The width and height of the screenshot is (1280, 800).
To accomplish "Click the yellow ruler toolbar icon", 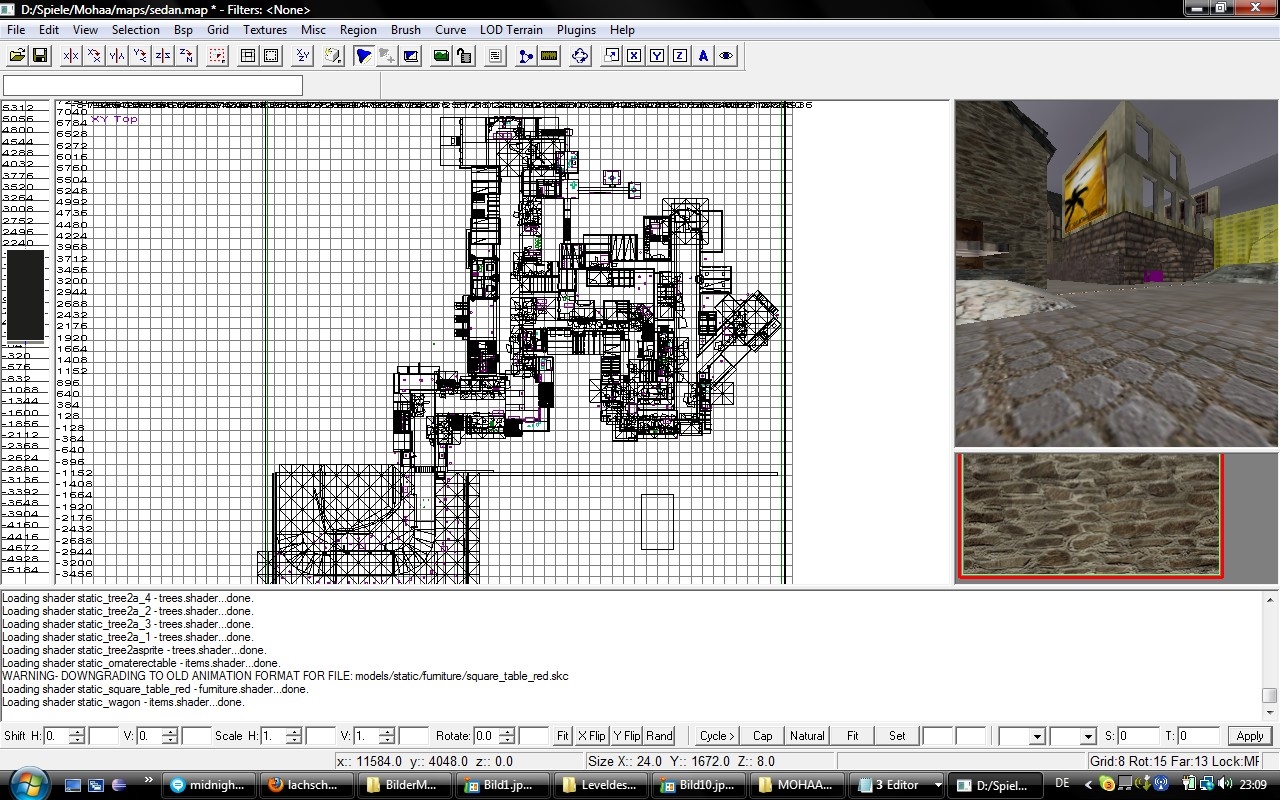I will [549, 56].
